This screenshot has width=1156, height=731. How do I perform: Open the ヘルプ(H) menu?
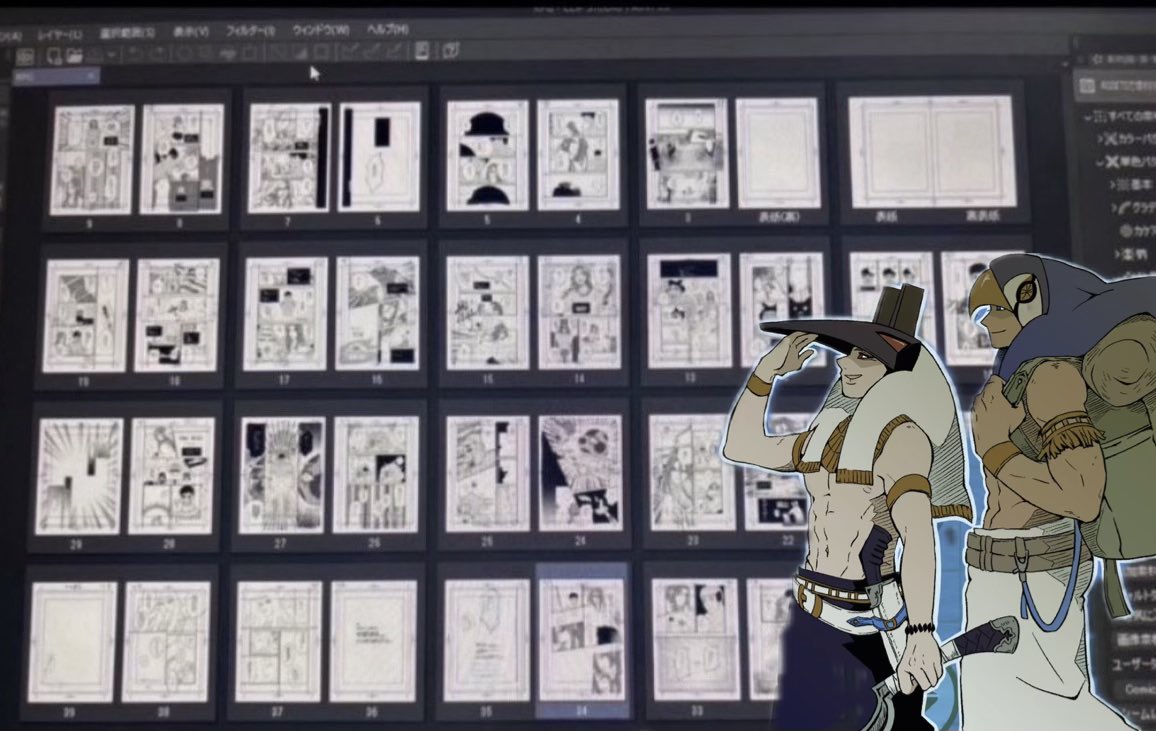pyautogui.click(x=388, y=29)
